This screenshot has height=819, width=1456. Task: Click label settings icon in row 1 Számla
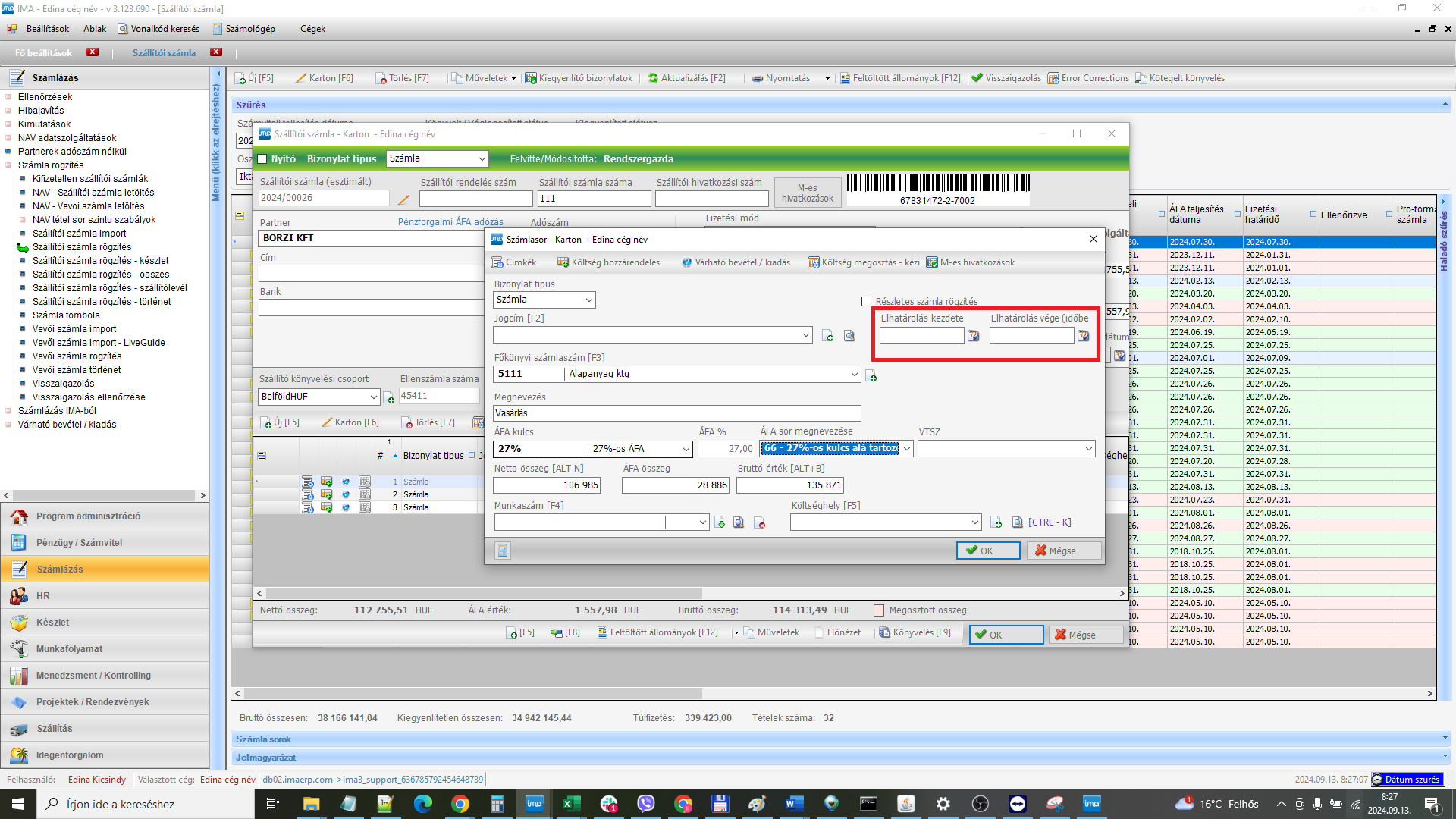(x=308, y=482)
